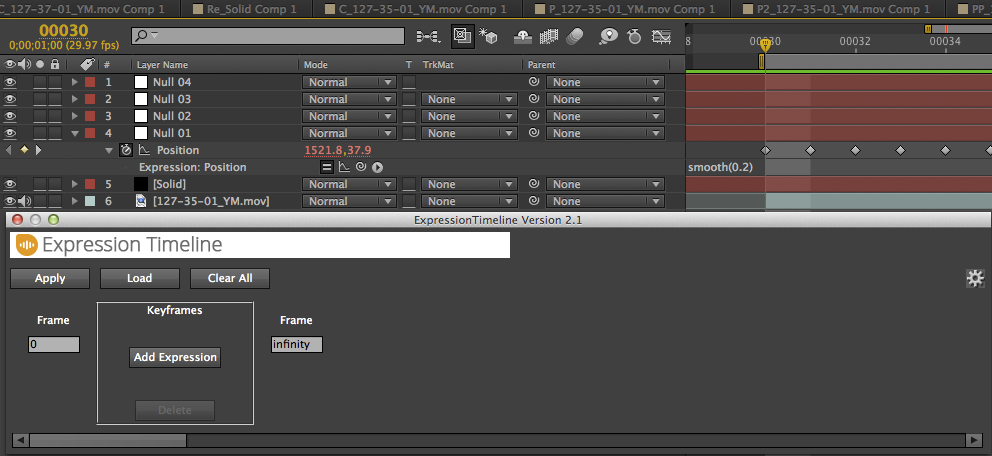
Task: Click the expression pick whip spiral icon
Action: pyautogui.click(x=361, y=167)
